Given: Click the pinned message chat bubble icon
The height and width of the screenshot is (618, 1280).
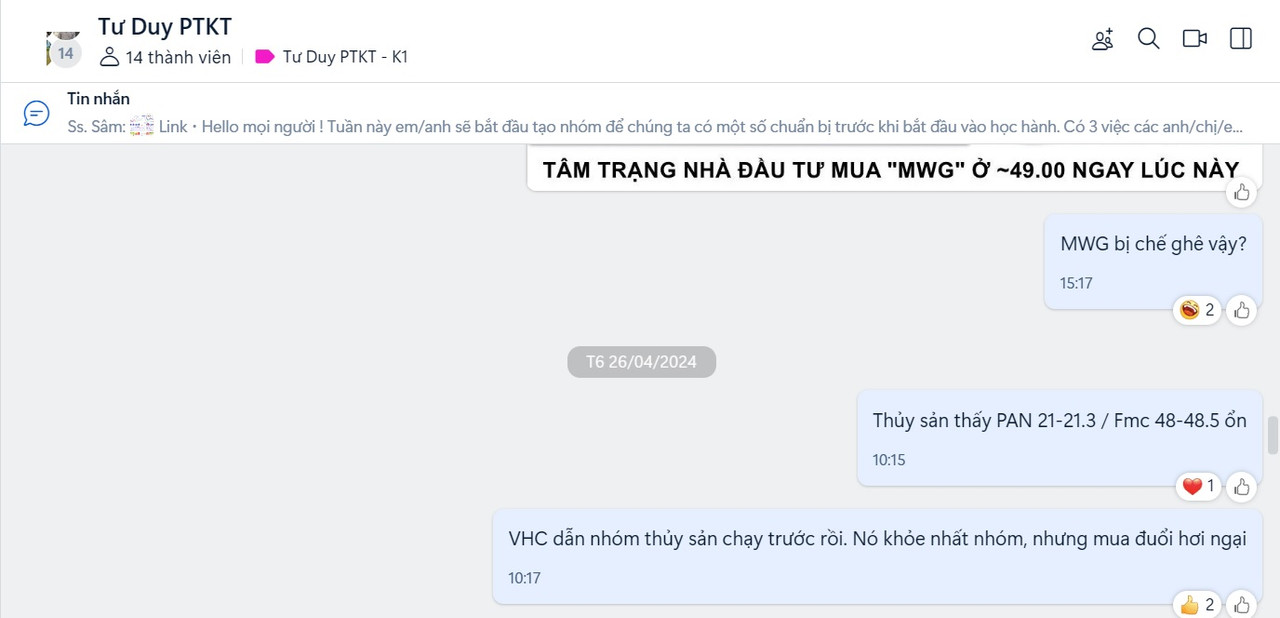Looking at the screenshot, I should (37, 113).
